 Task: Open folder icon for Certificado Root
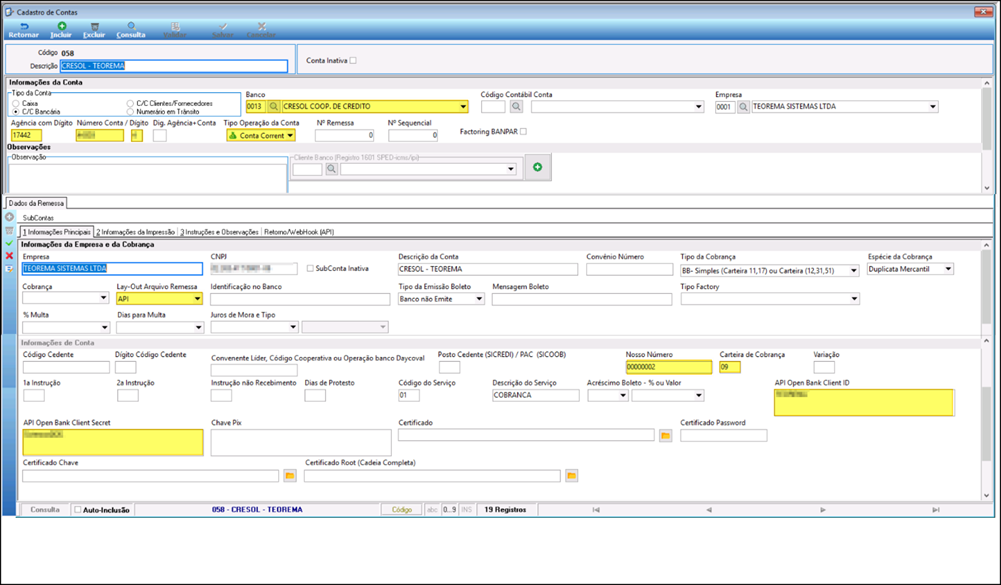571,476
